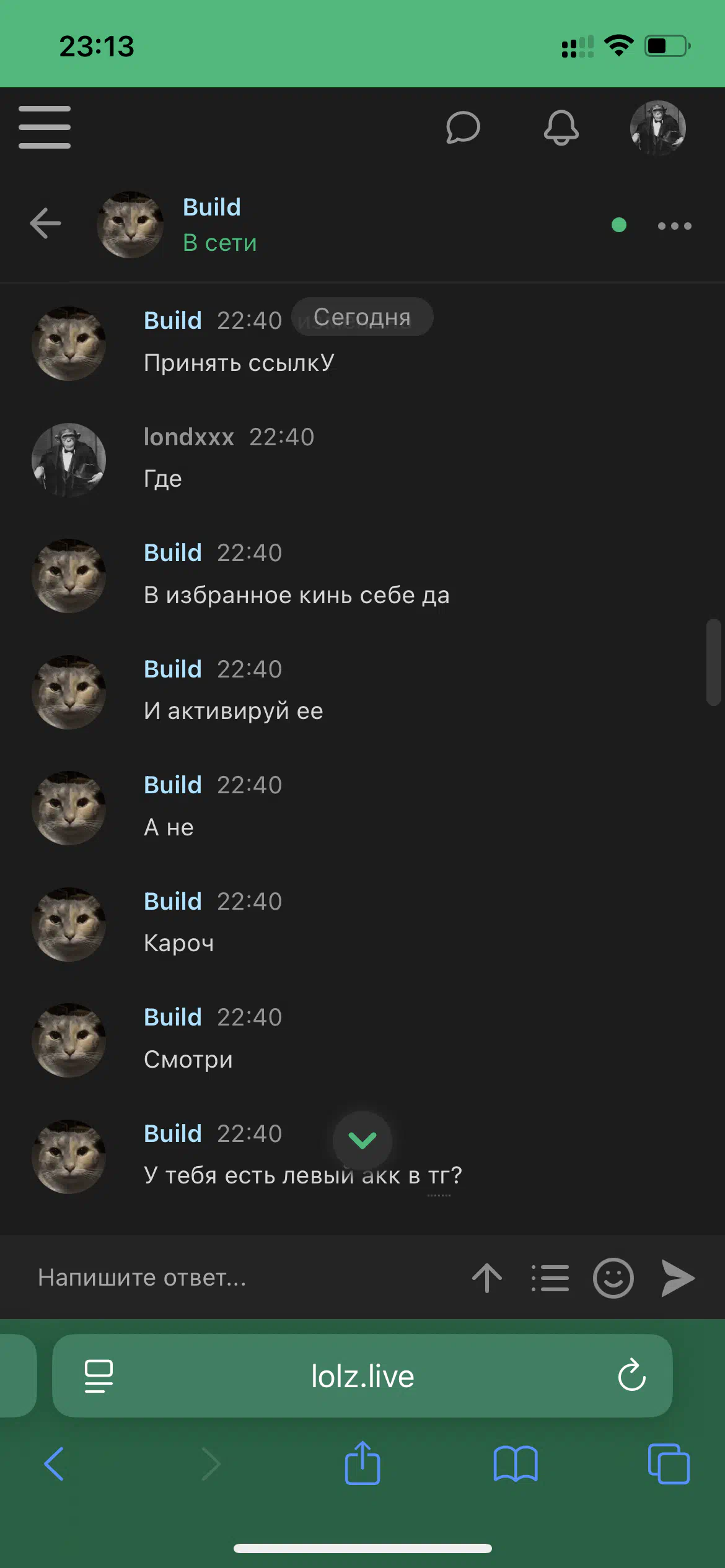The width and height of the screenshot is (725, 1568).
Task: Focus the Напишите ответ input field
Action: (242, 1278)
